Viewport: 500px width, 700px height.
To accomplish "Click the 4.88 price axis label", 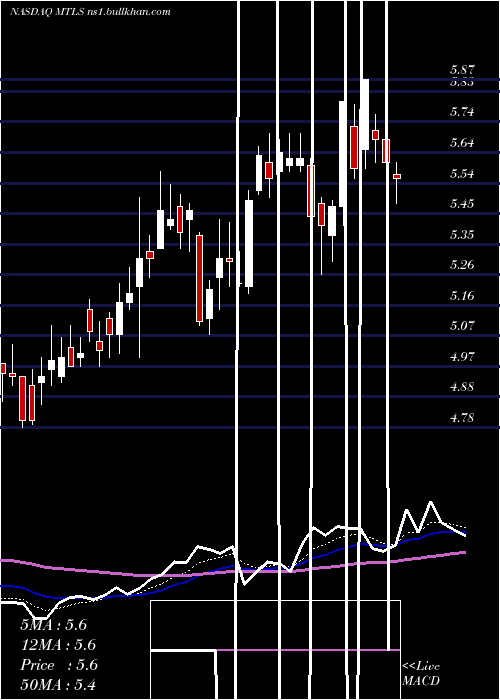I will 462,387.
